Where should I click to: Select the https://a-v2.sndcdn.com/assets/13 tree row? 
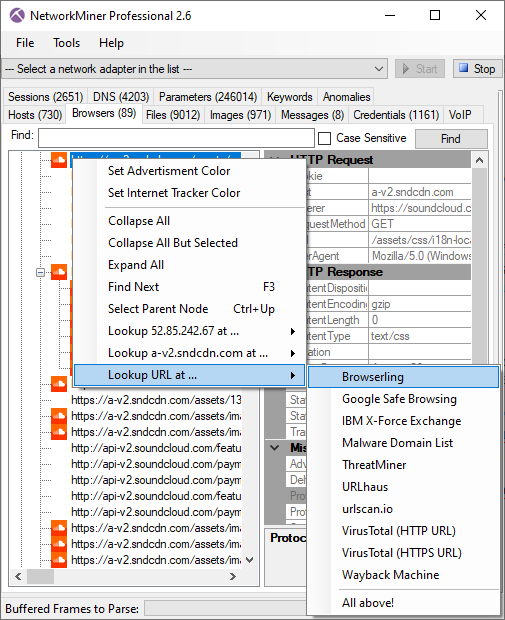[x=156, y=400]
